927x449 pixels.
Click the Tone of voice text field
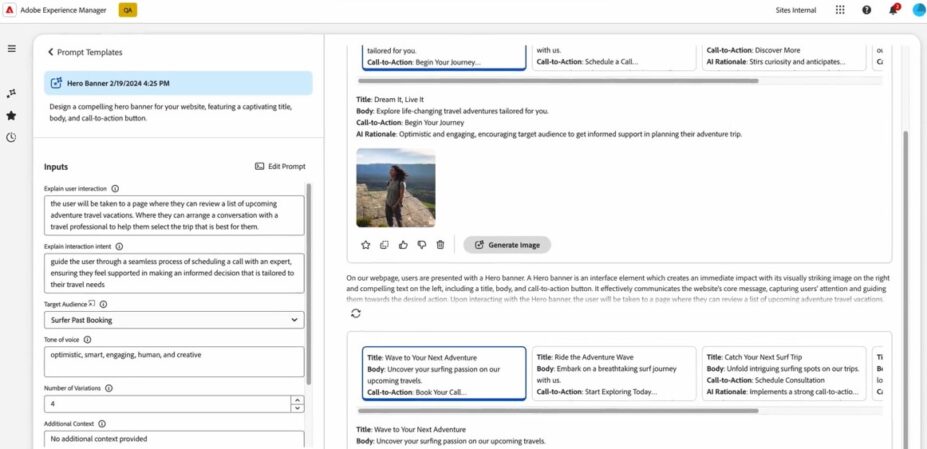coord(174,360)
